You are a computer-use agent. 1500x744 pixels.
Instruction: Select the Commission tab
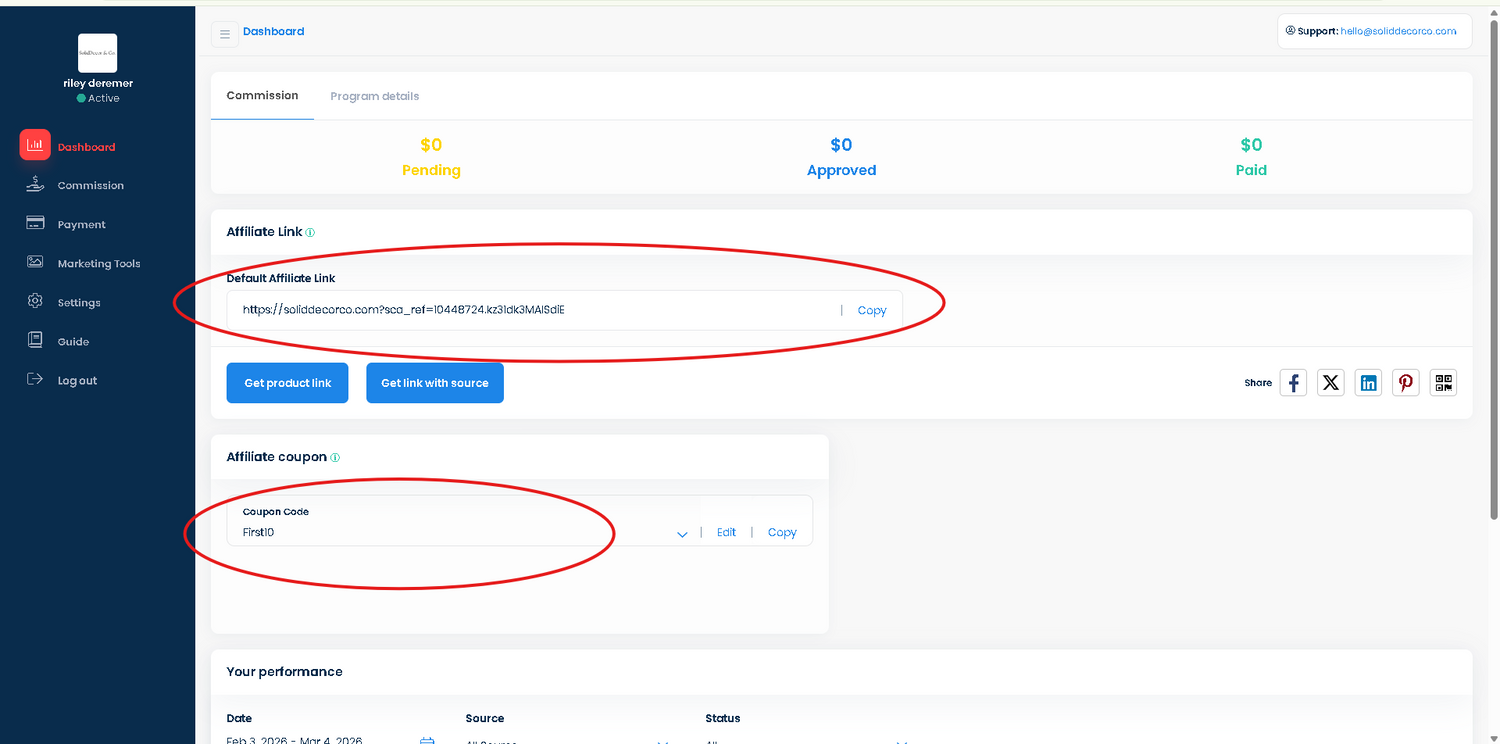pos(262,95)
